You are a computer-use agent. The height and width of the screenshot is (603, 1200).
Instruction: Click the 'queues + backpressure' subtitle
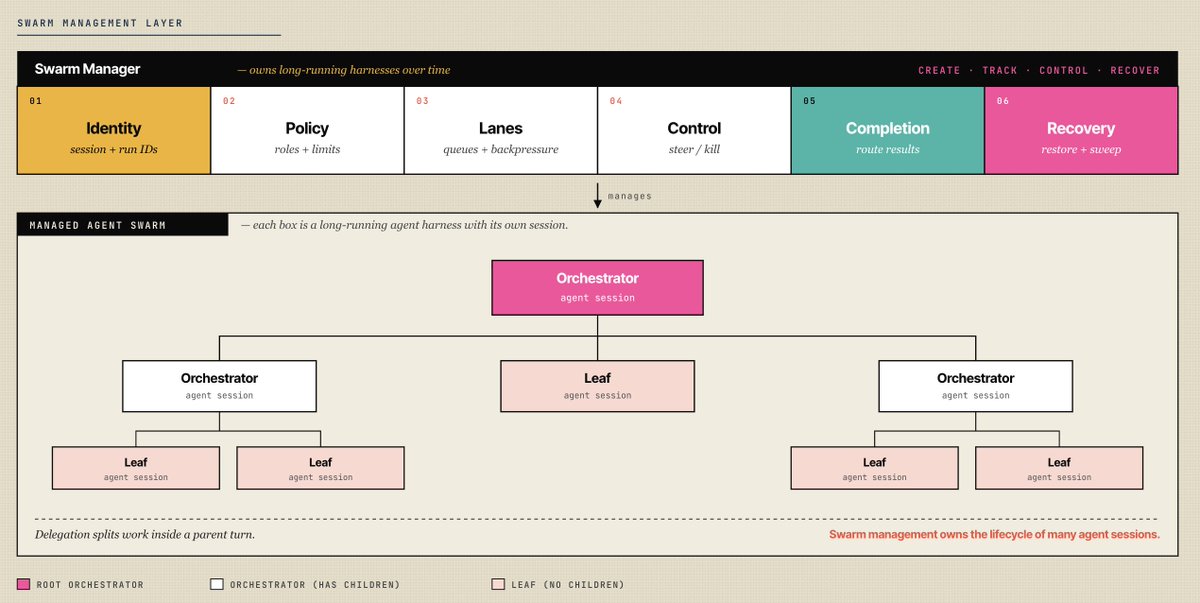(500, 149)
